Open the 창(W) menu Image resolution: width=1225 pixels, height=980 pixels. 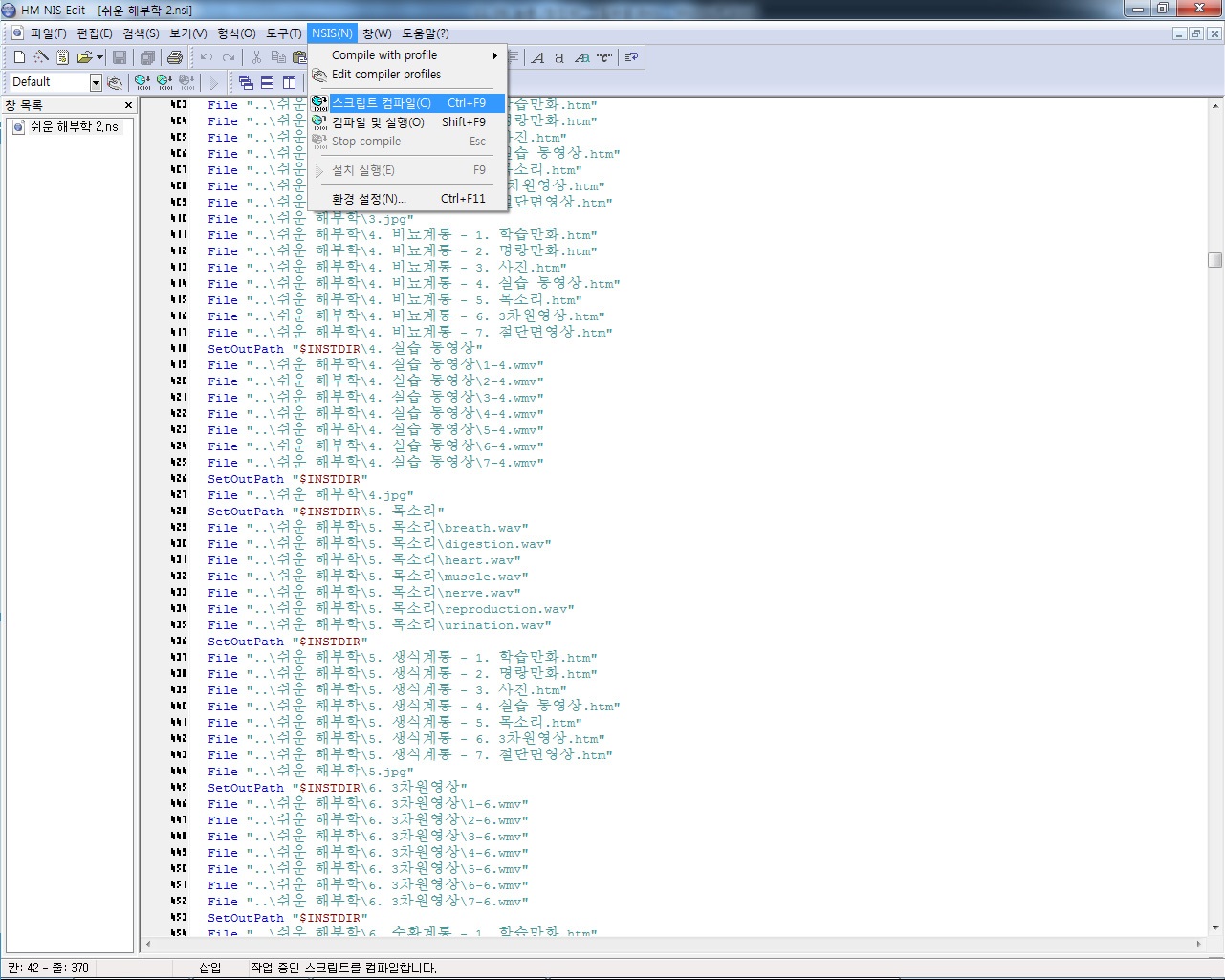point(377,33)
